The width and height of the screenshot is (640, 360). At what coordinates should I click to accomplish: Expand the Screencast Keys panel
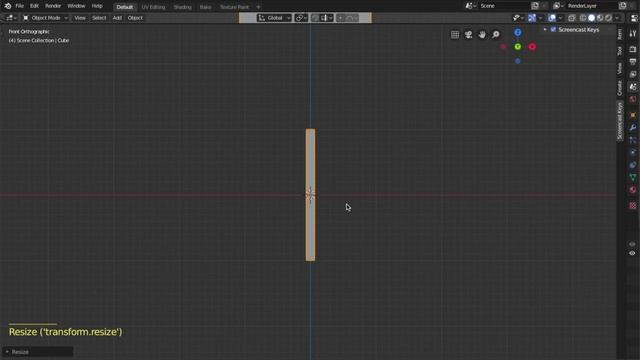[x=545, y=29]
